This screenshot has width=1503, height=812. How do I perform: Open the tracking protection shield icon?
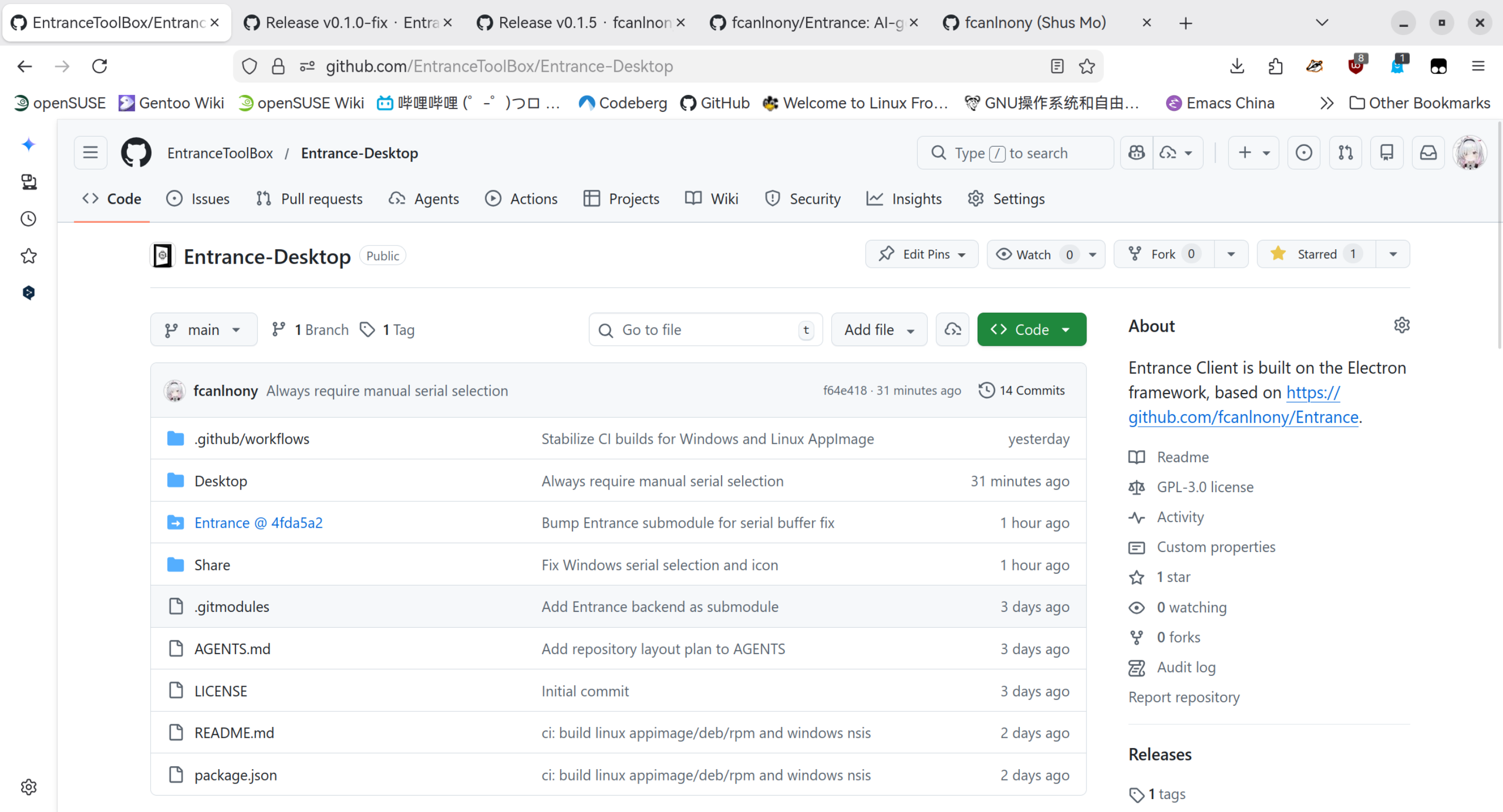[249, 66]
